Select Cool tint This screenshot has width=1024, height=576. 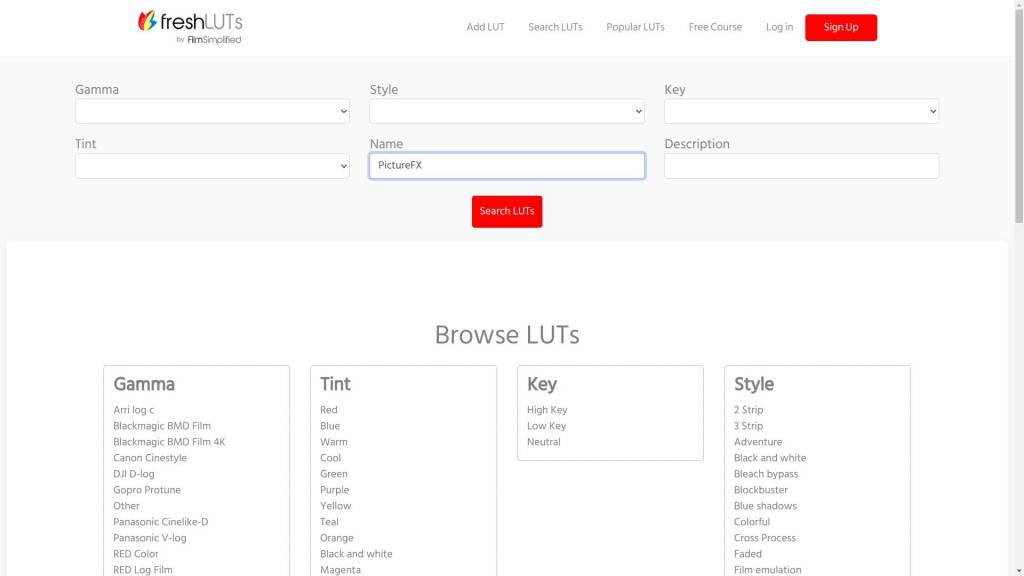pos(330,458)
